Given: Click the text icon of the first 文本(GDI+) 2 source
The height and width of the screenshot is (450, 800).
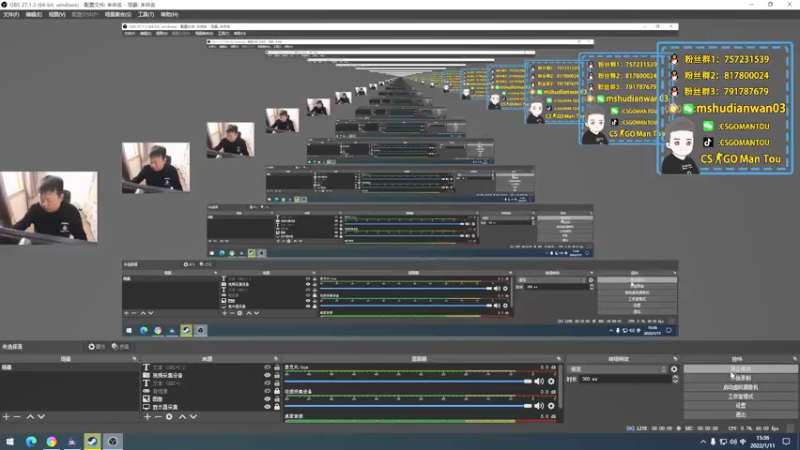Looking at the screenshot, I should 146,367.
